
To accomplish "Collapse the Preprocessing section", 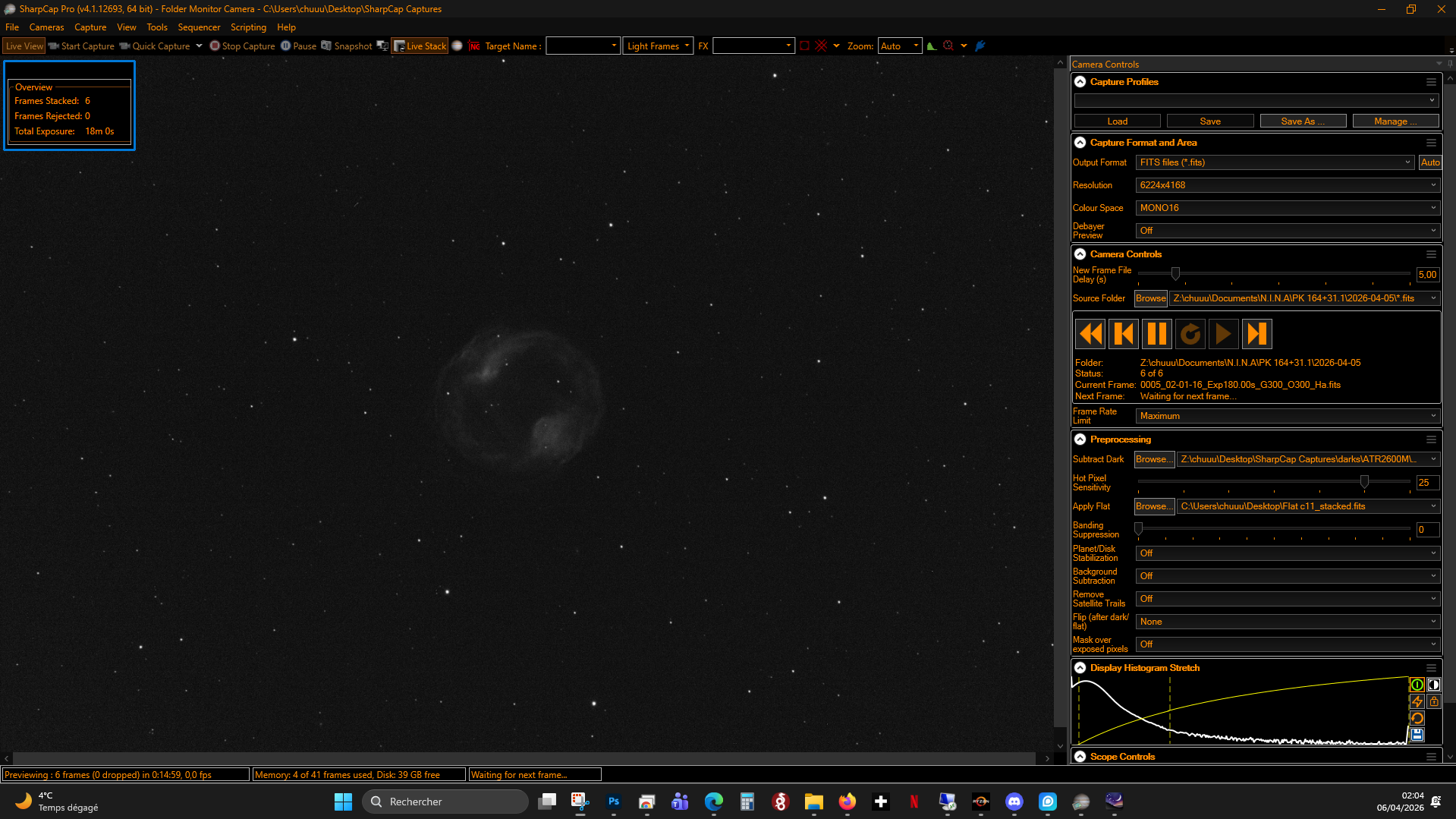I will tap(1080, 439).
